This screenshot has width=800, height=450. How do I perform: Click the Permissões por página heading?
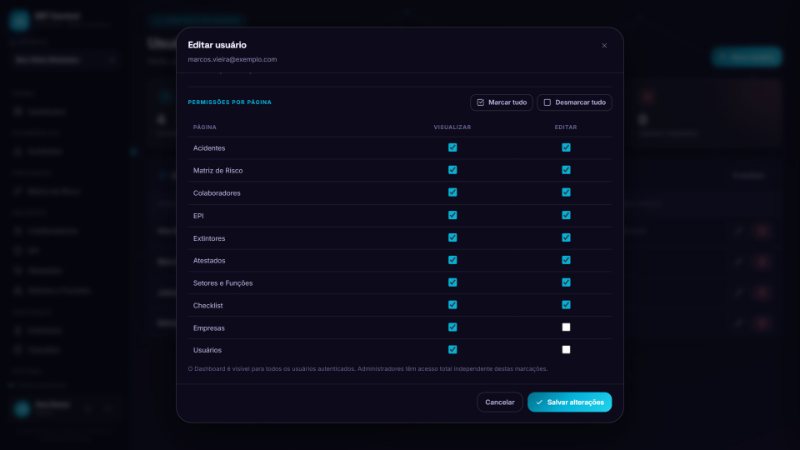point(230,102)
